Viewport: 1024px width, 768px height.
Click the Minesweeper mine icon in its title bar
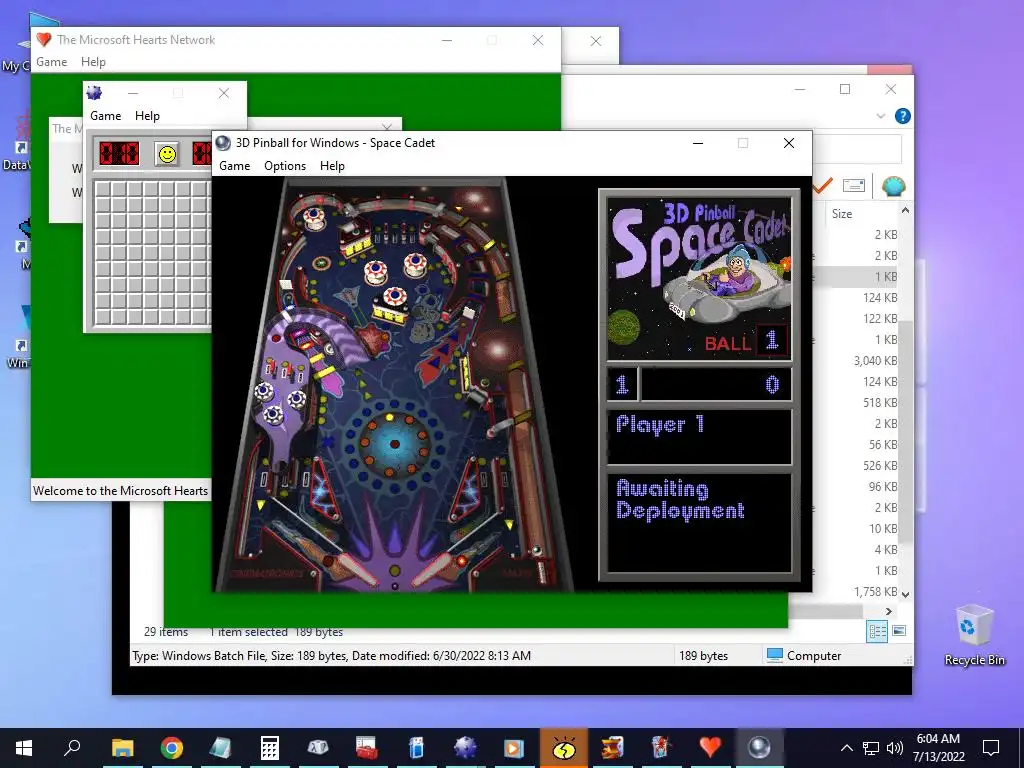click(94, 93)
